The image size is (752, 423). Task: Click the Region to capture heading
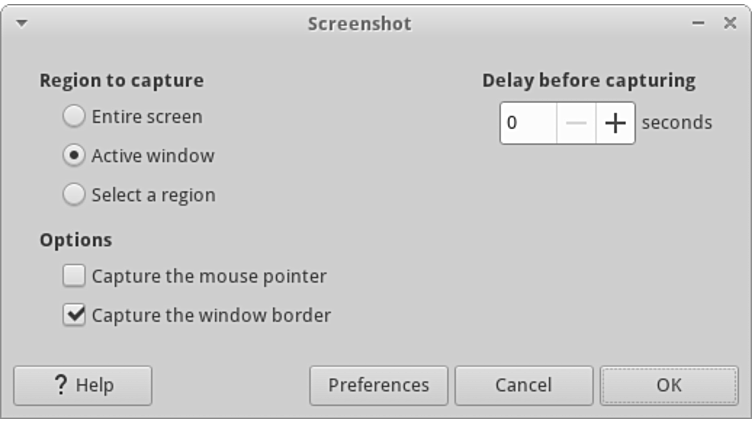click(x=121, y=81)
